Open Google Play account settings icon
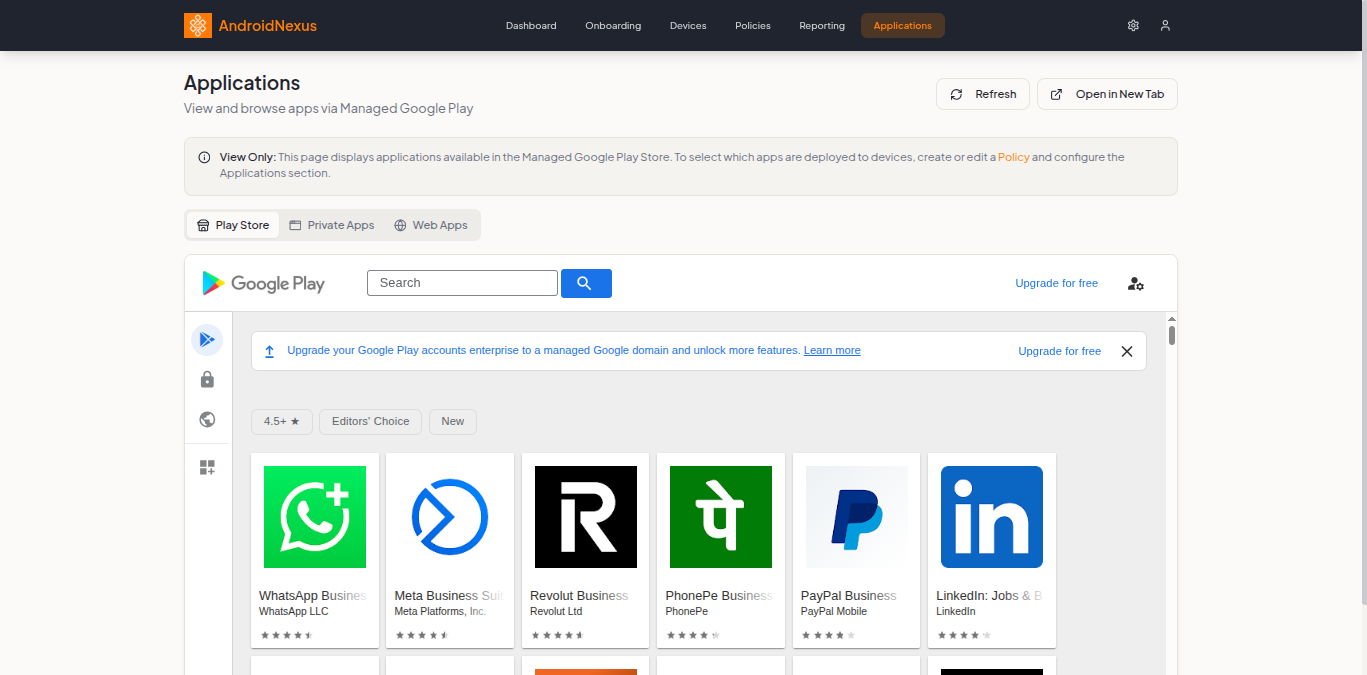The image size is (1367, 675). click(x=1135, y=284)
